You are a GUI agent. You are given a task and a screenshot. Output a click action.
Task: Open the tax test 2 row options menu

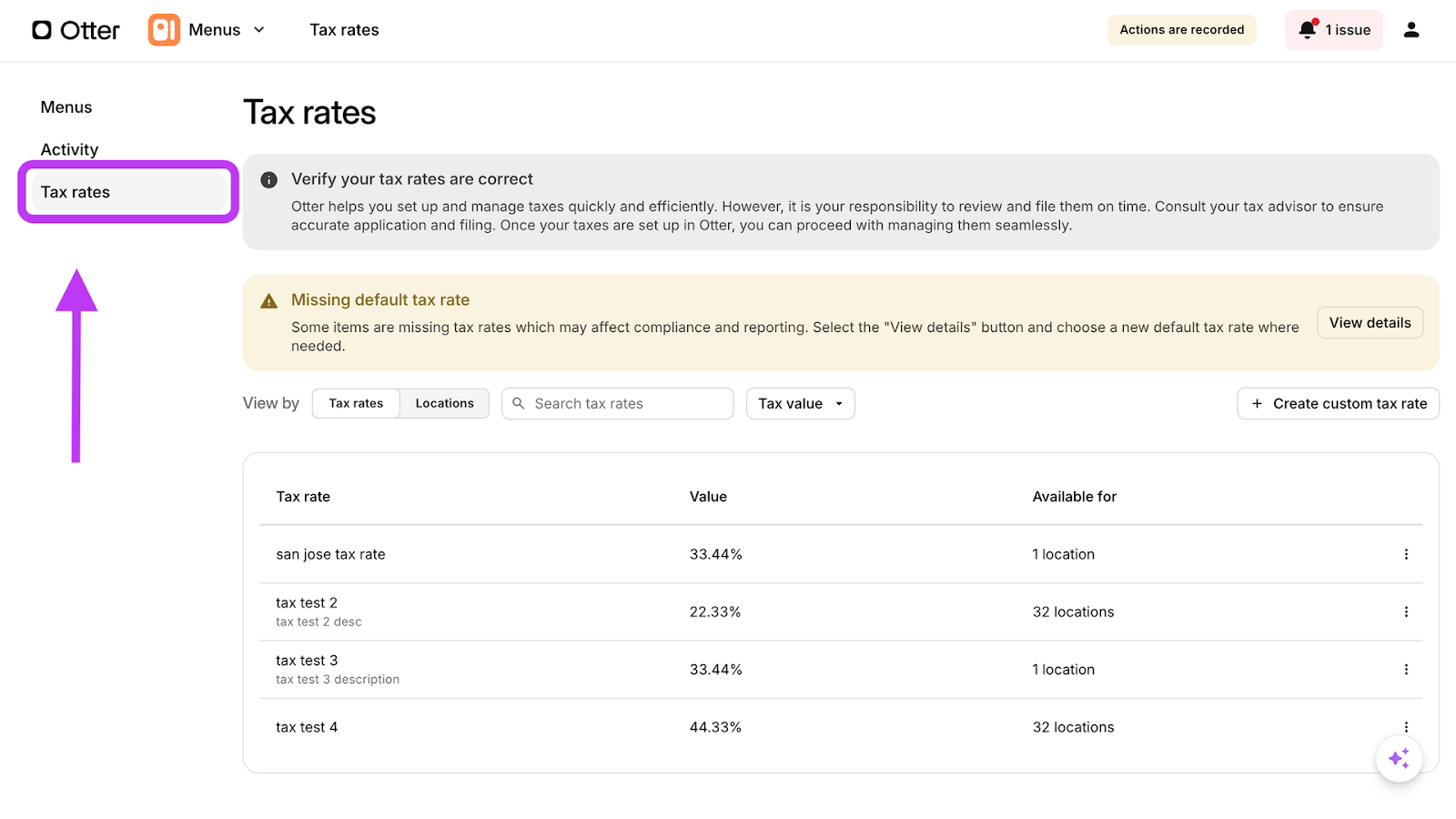pyautogui.click(x=1406, y=612)
